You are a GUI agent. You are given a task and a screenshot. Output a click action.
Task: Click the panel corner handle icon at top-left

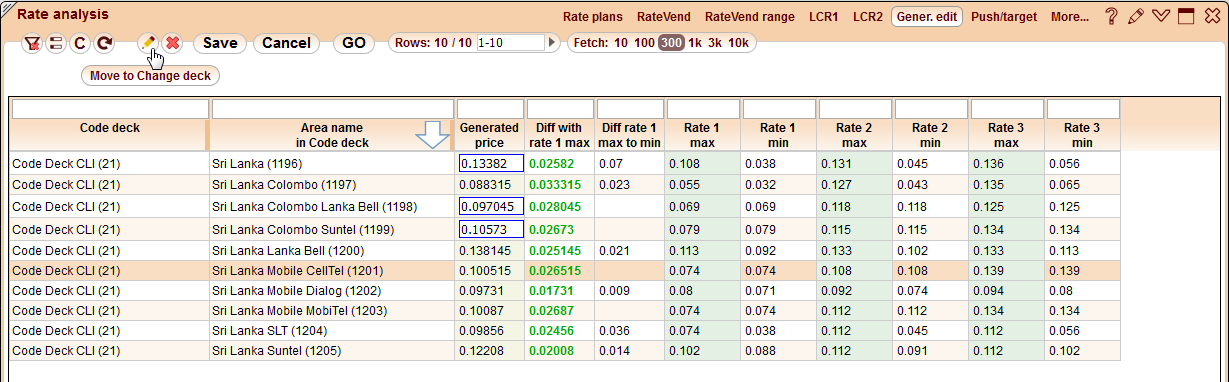7,8
